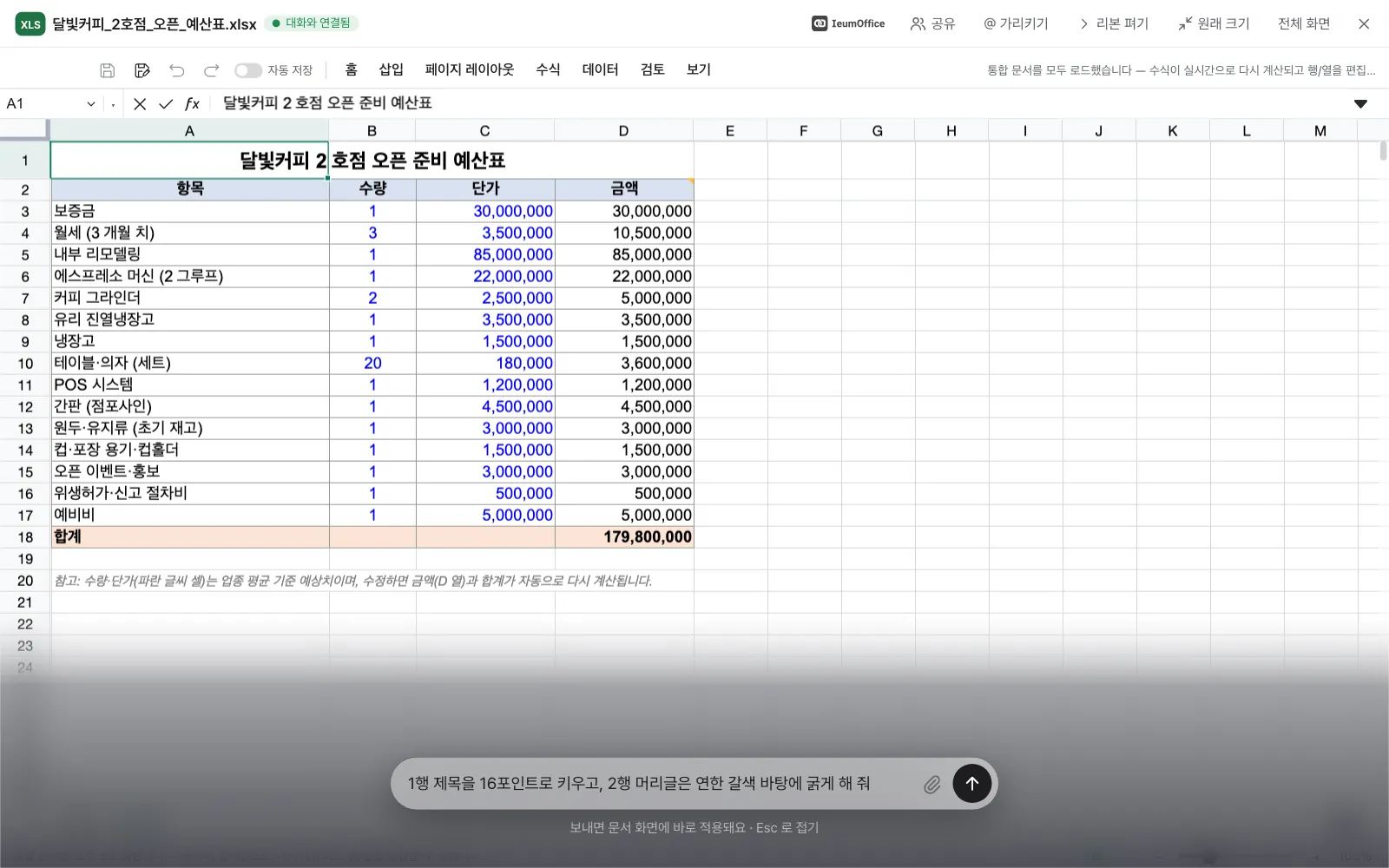Click the 가리키기 button
This screenshot has width=1389, height=868.
pyautogui.click(x=1016, y=23)
